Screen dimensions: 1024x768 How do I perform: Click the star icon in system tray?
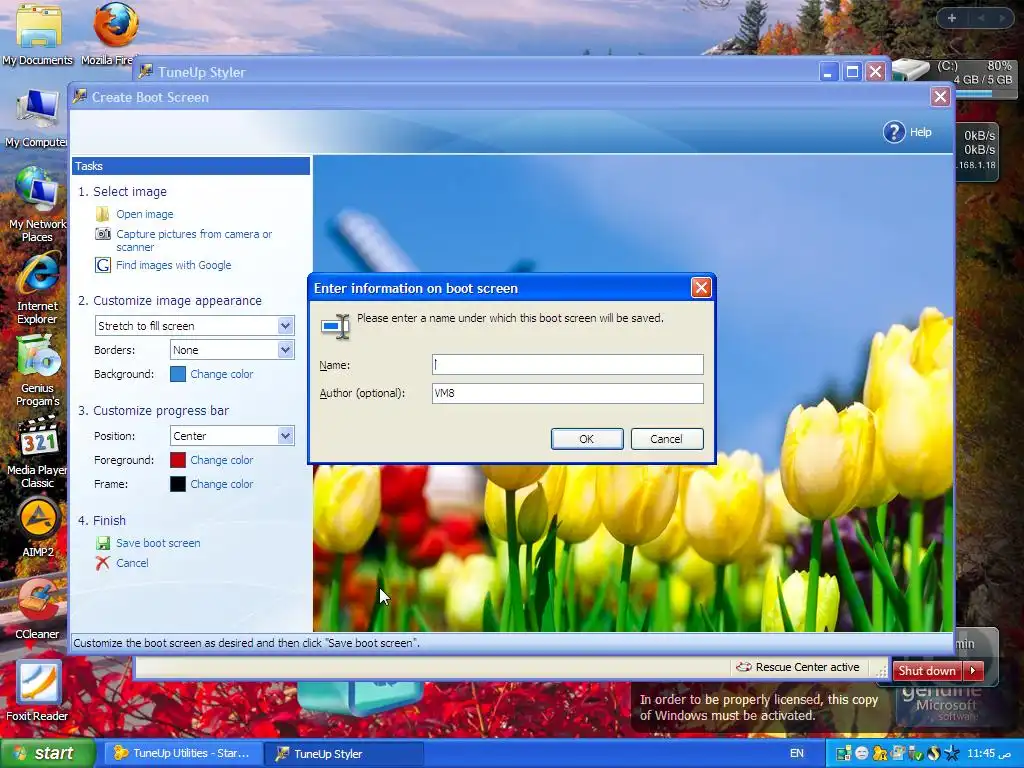tap(952, 754)
